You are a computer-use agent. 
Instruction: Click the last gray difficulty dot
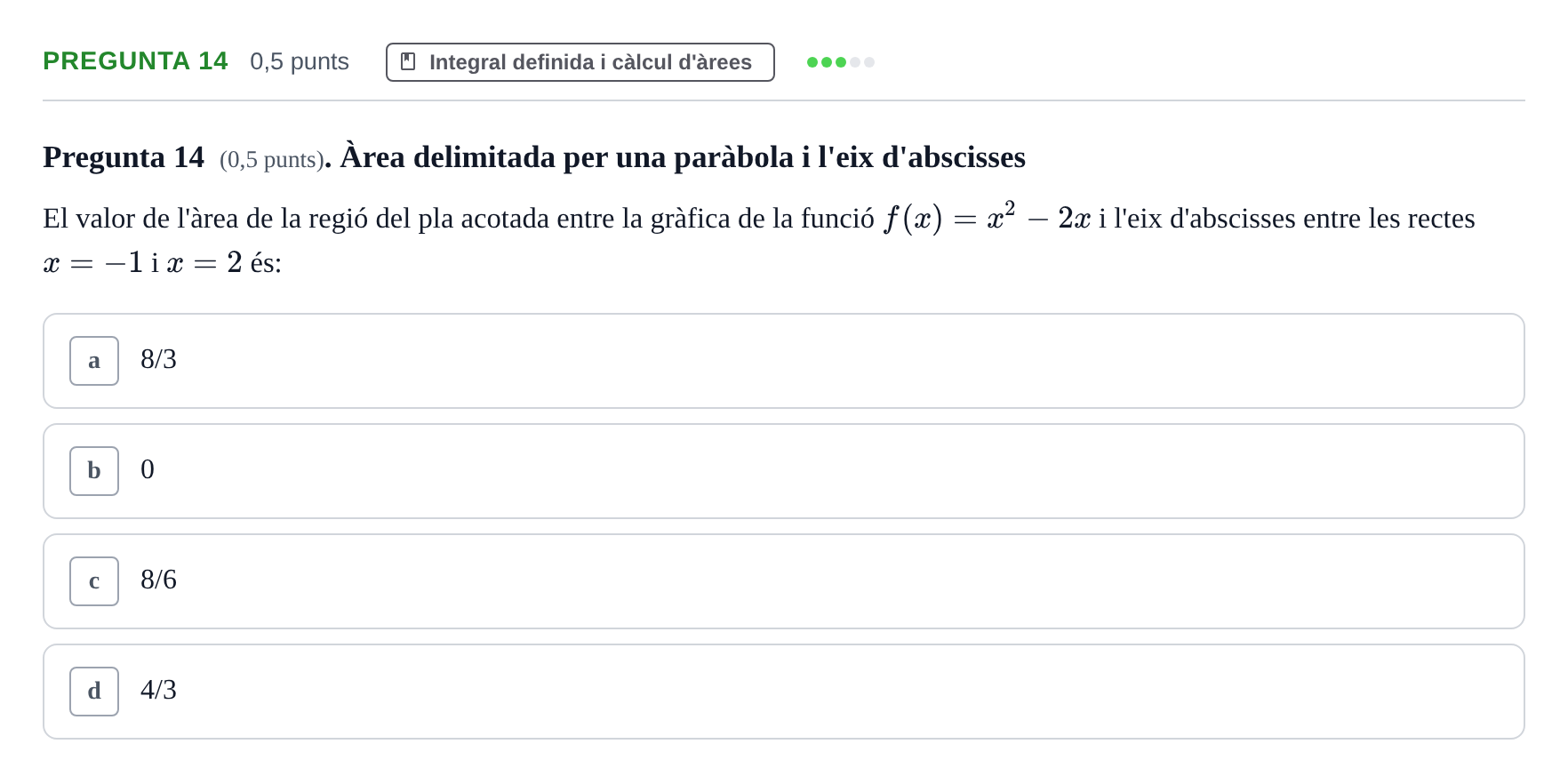click(869, 62)
